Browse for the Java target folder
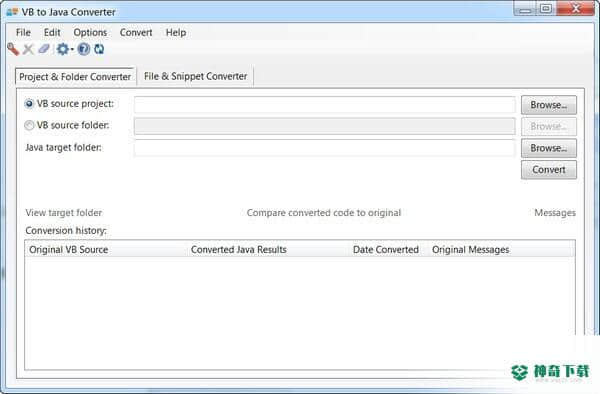Image resolution: width=600 pixels, height=394 pixels. [x=549, y=148]
